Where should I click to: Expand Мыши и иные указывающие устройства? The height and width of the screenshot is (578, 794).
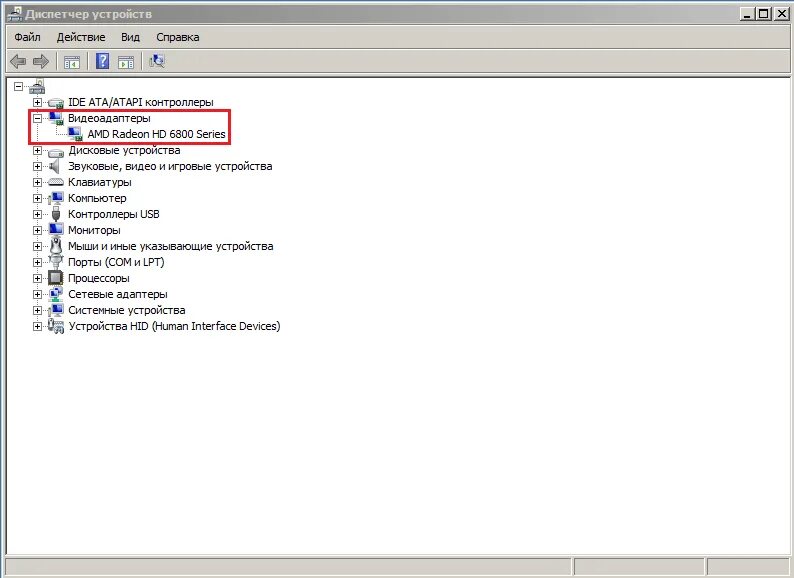[x=37, y=246]
